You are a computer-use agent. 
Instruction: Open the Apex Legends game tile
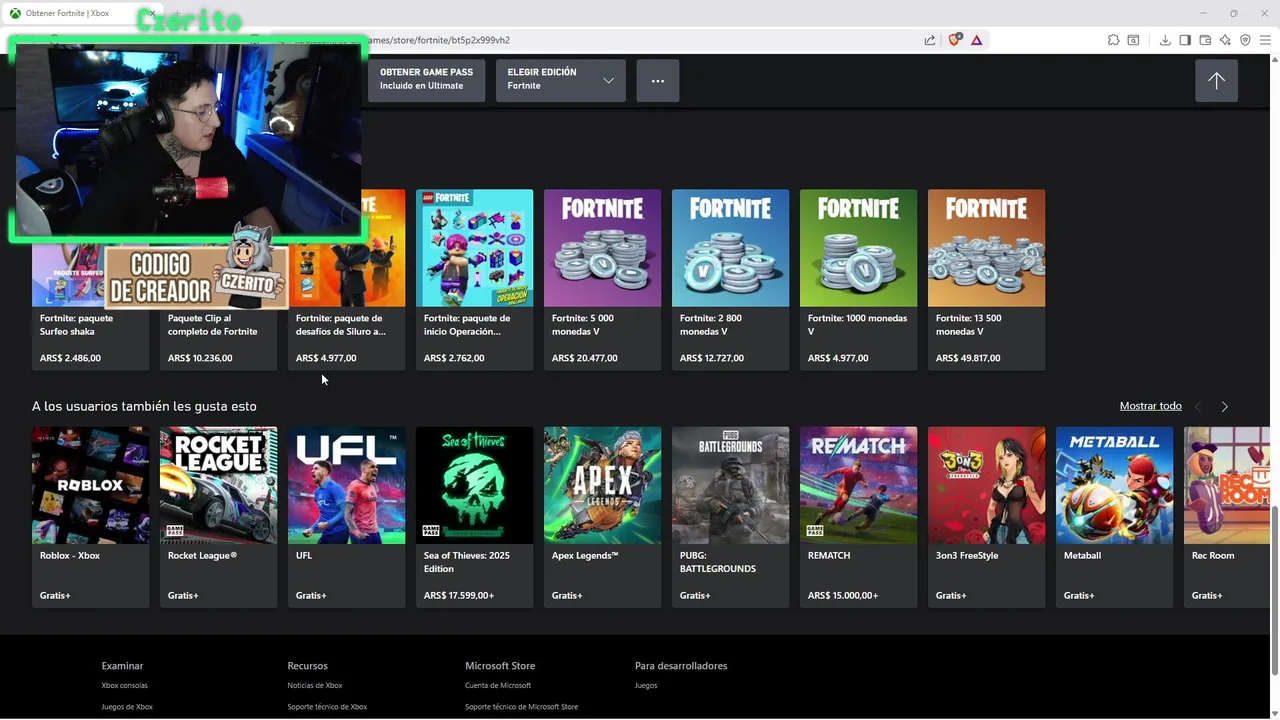(x=602, y=517)
